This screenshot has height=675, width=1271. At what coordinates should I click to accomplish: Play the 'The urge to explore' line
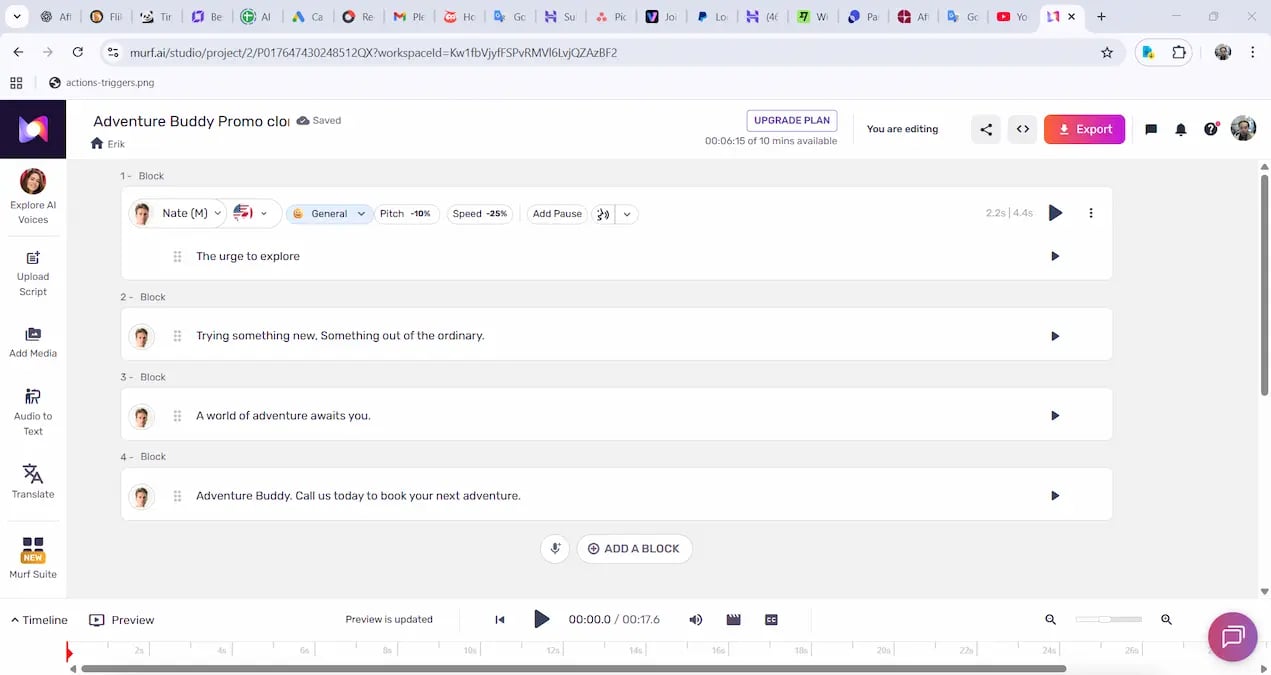tap(1055, 256)
